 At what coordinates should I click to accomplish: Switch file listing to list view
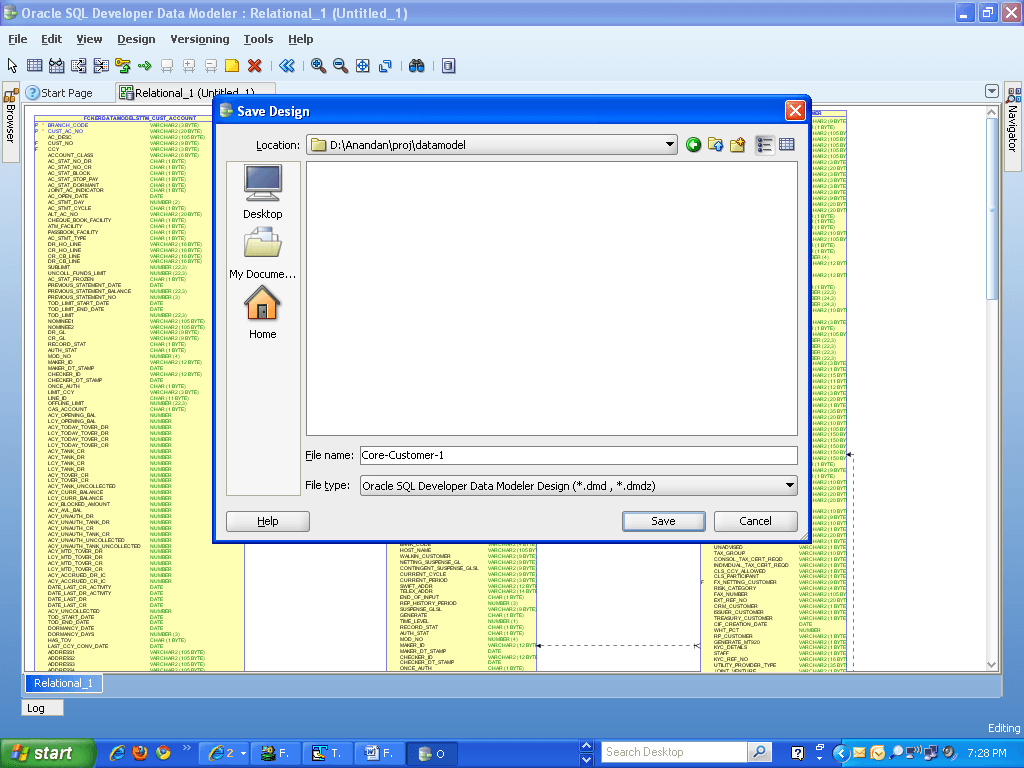click(x=764, y=144)
